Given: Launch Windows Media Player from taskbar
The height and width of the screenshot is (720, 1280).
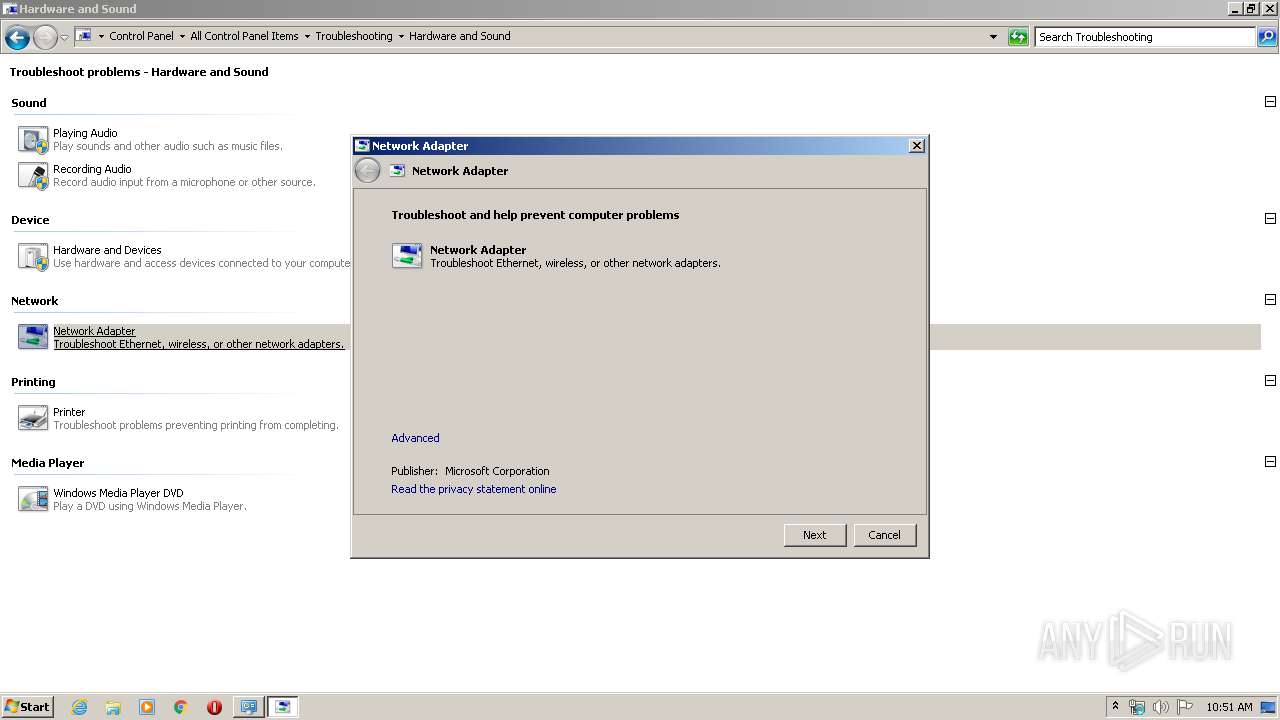Looking at the screenshot, I should point(147,707).
